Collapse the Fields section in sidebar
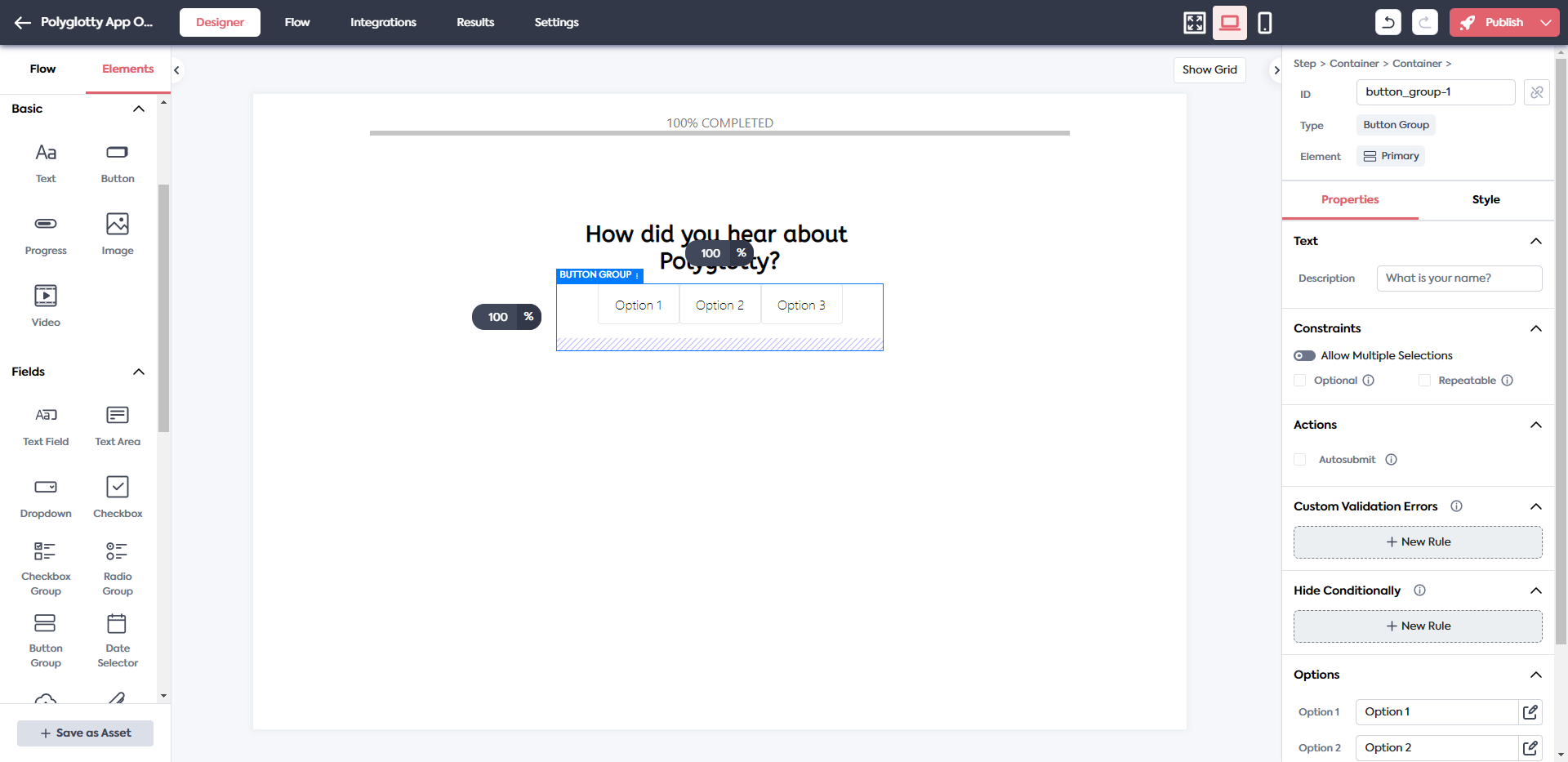The width and height of the screenshot is (1568, 762). (139, 372)
